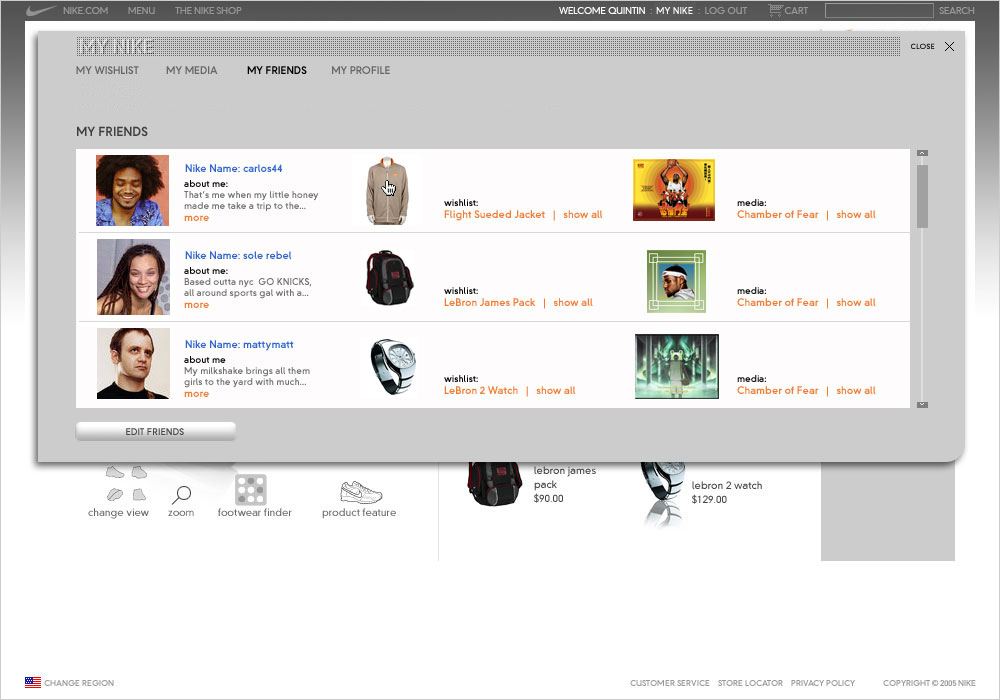Open the product feature shoe icon
1000x700 pixels.
pos(360,491)
